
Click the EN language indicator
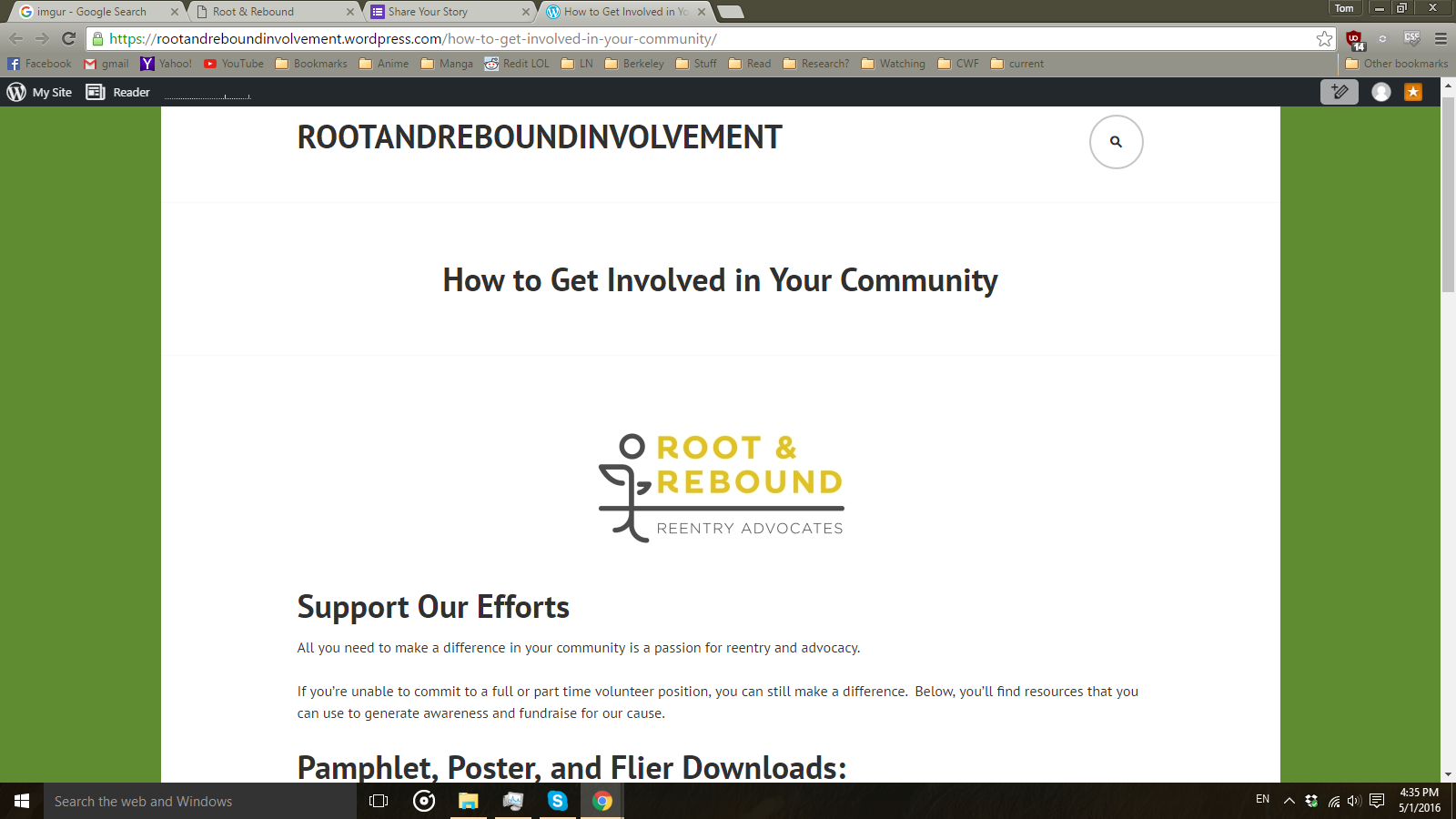coord(1262,799)
